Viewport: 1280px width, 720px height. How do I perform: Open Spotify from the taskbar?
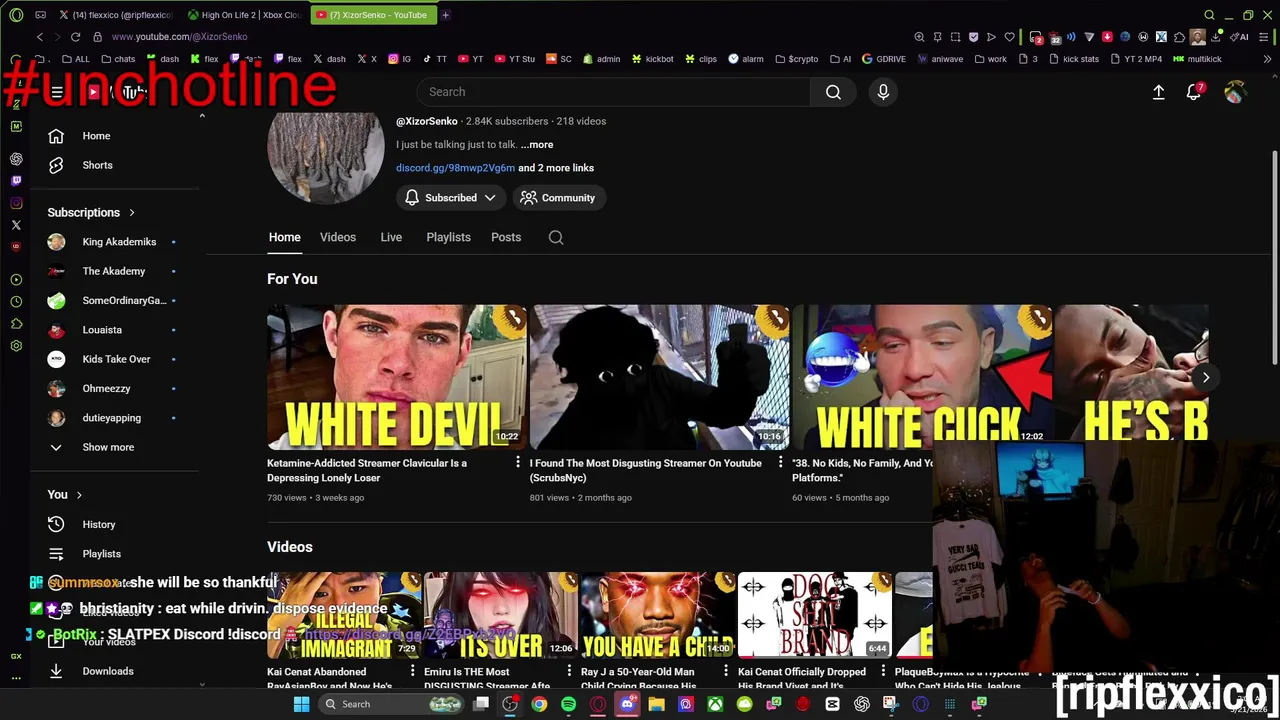(568, 704)
